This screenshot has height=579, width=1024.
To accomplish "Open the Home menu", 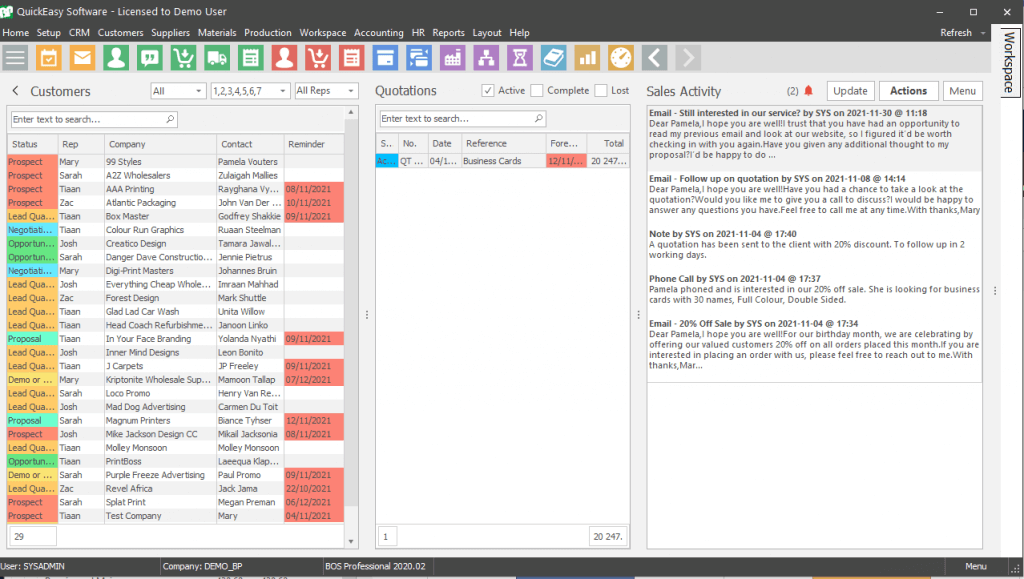I will point(16,33).
